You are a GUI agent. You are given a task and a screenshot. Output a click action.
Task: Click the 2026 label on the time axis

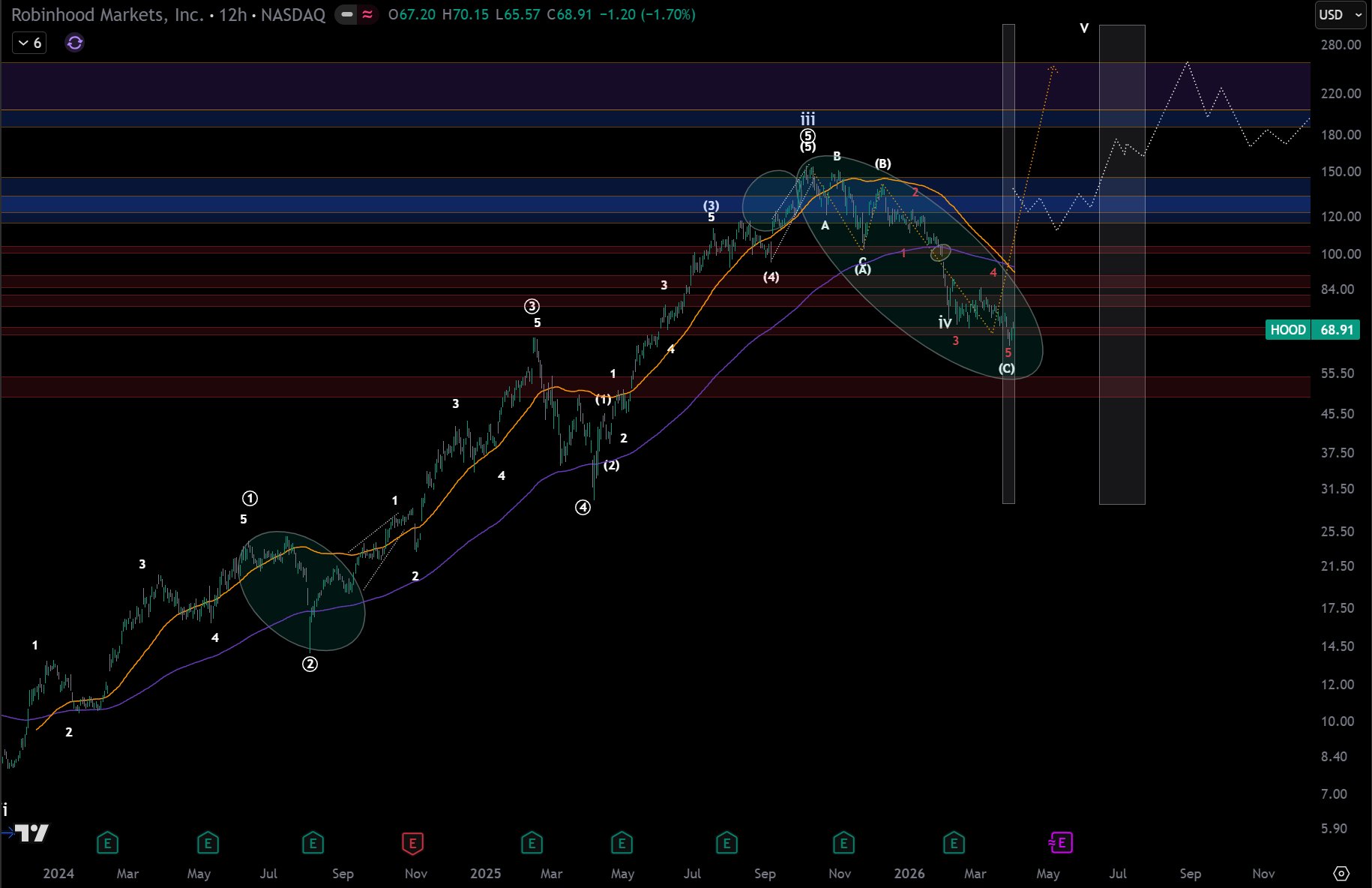click(909, 874)
